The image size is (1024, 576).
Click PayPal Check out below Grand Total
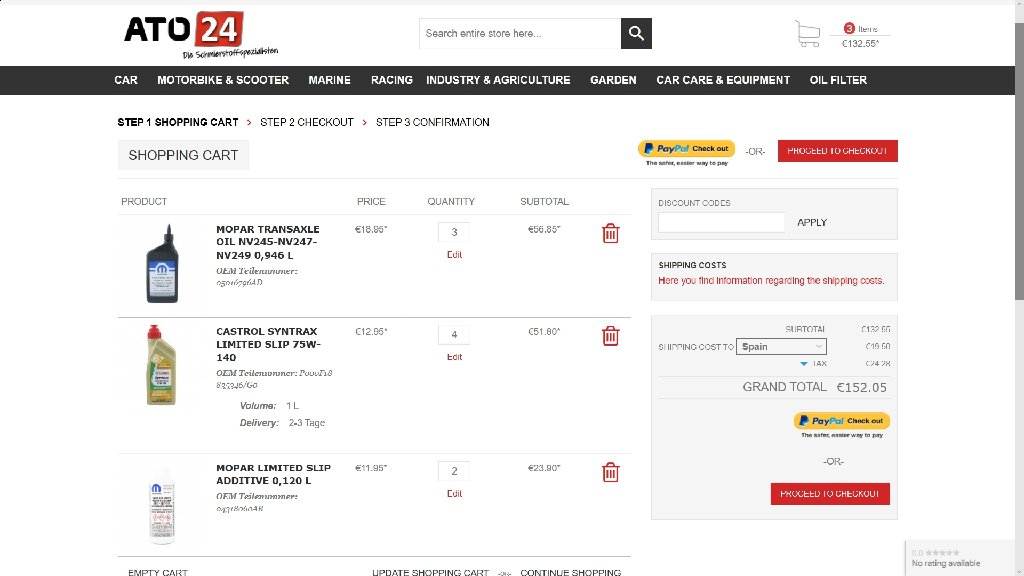pos(842,421)
